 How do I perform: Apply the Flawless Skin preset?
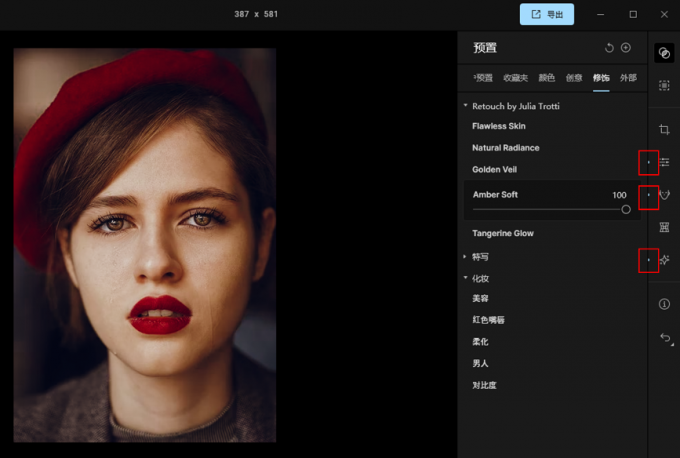tap(499, 126)
